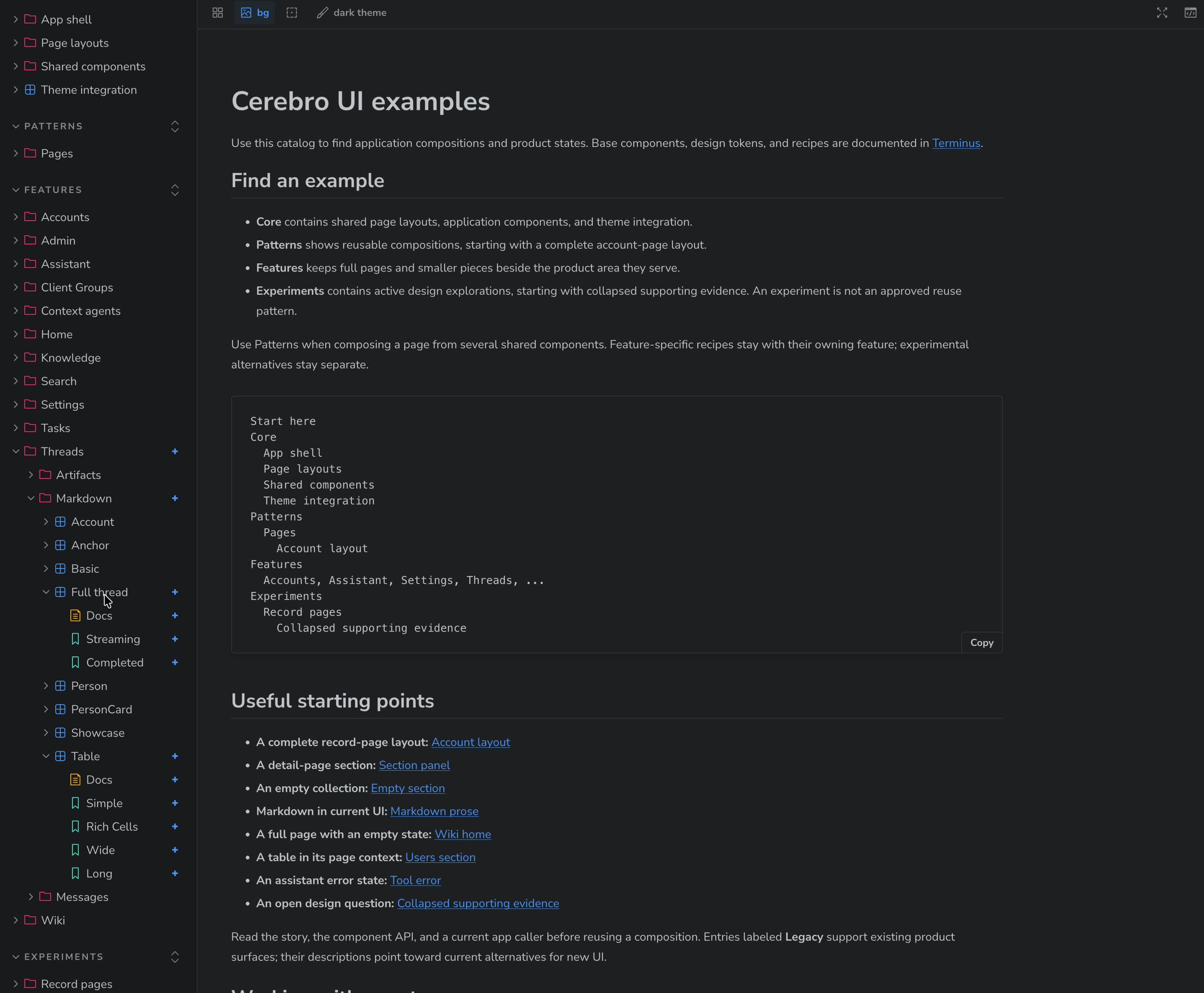Open the Markdown prose link

[434, 812]
